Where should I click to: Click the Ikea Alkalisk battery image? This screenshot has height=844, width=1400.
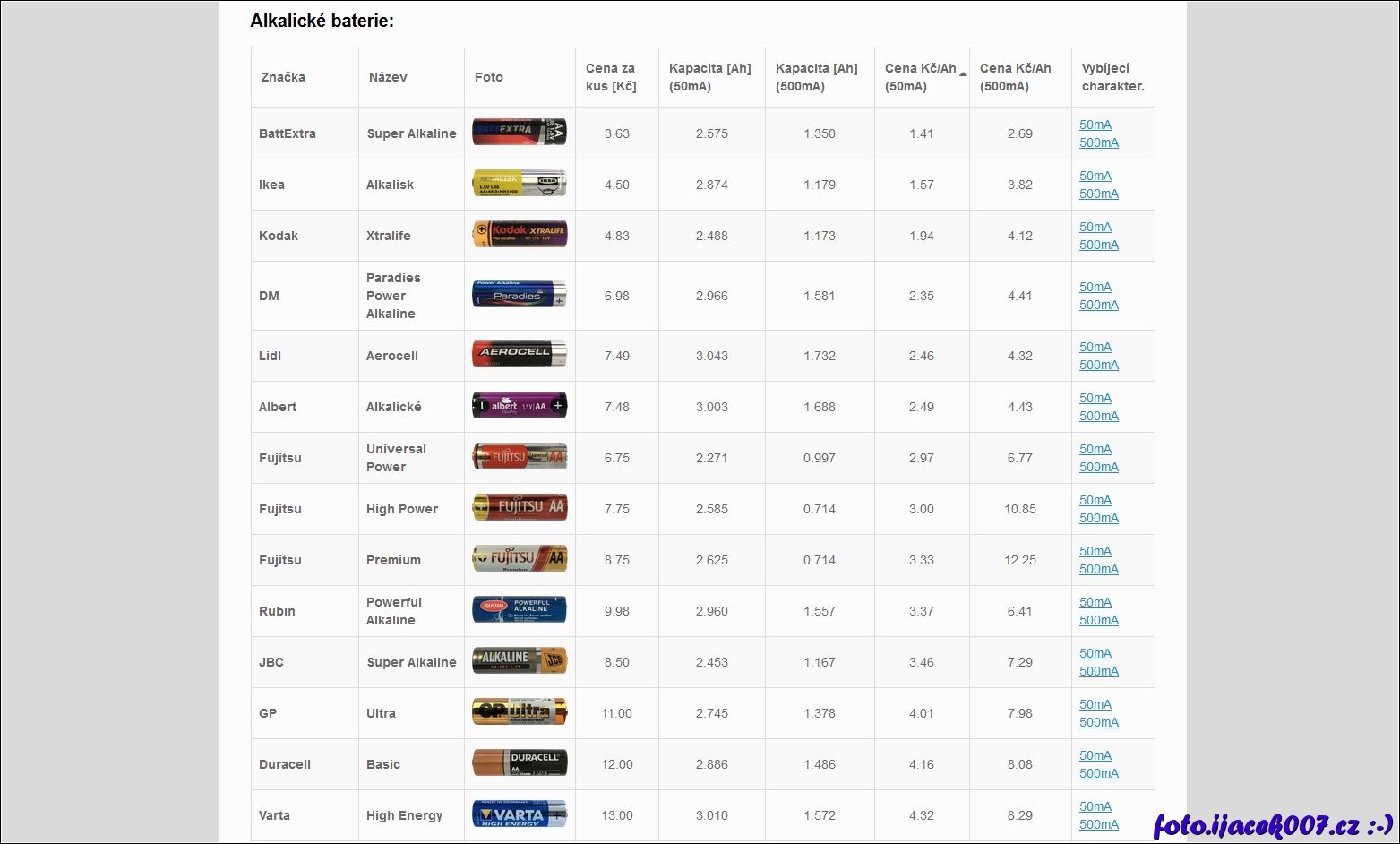(x=520, y=185)
